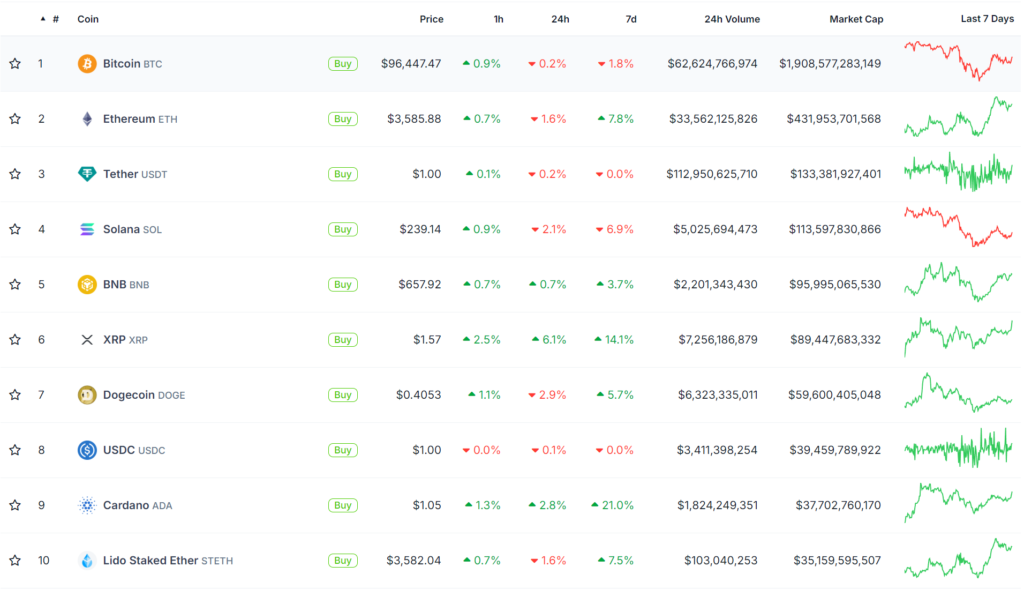
Task: Click the Solana logo icon
Action: (x=87, y=229)
